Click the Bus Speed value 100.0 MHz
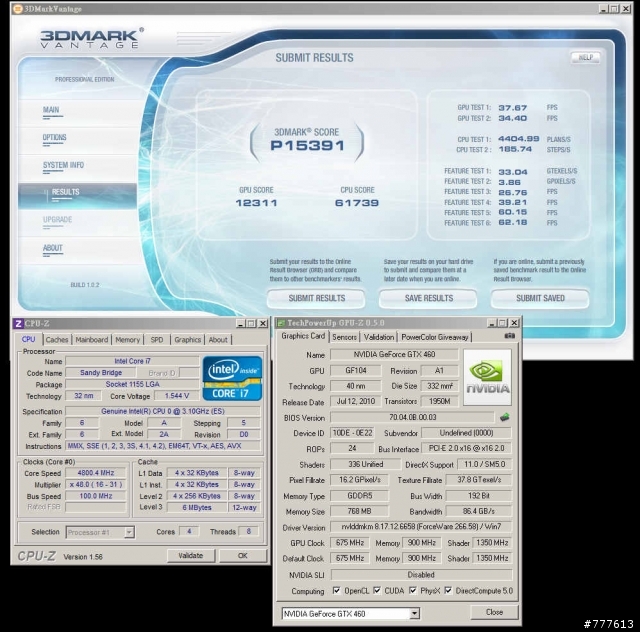 coord(96,496)
